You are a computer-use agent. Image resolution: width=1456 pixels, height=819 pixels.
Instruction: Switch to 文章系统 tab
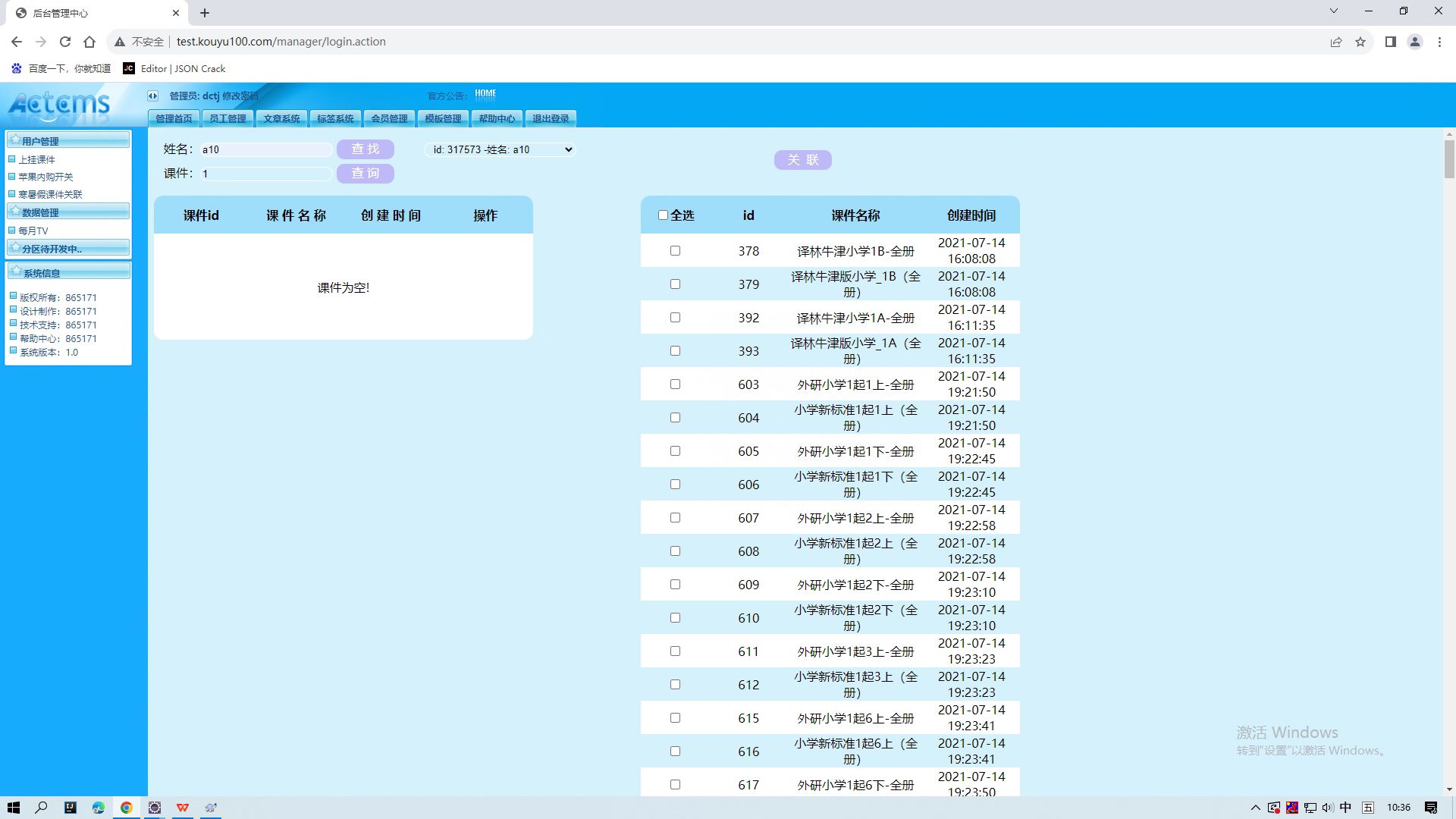click(281, 118)
